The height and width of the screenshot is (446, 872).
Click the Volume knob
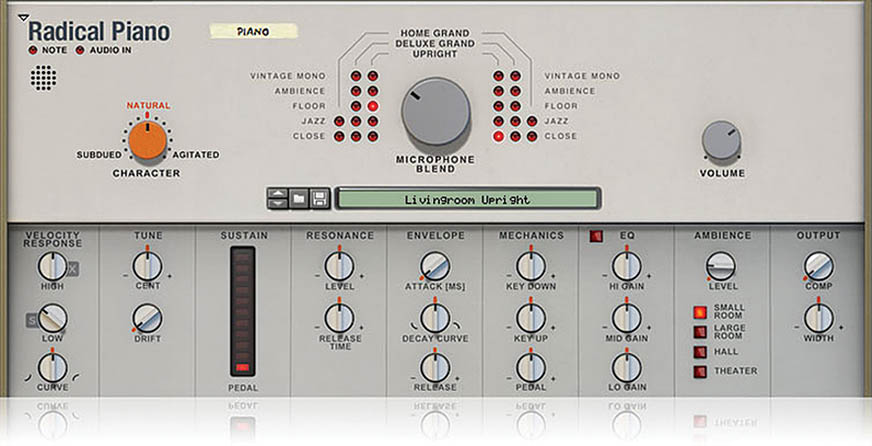[x=721, y=141]
